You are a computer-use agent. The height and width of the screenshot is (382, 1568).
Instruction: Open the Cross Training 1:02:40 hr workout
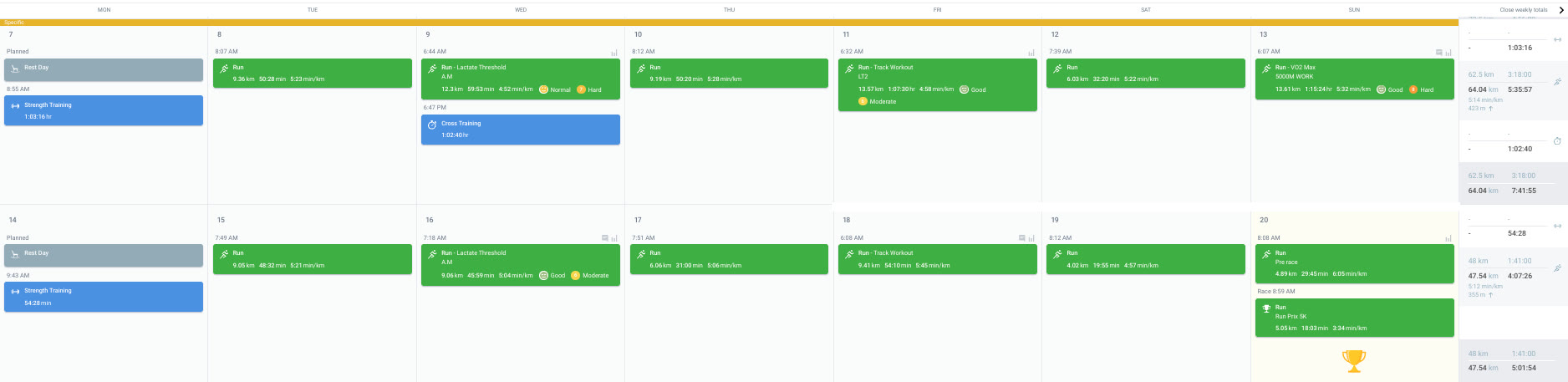tap(521, 130)
